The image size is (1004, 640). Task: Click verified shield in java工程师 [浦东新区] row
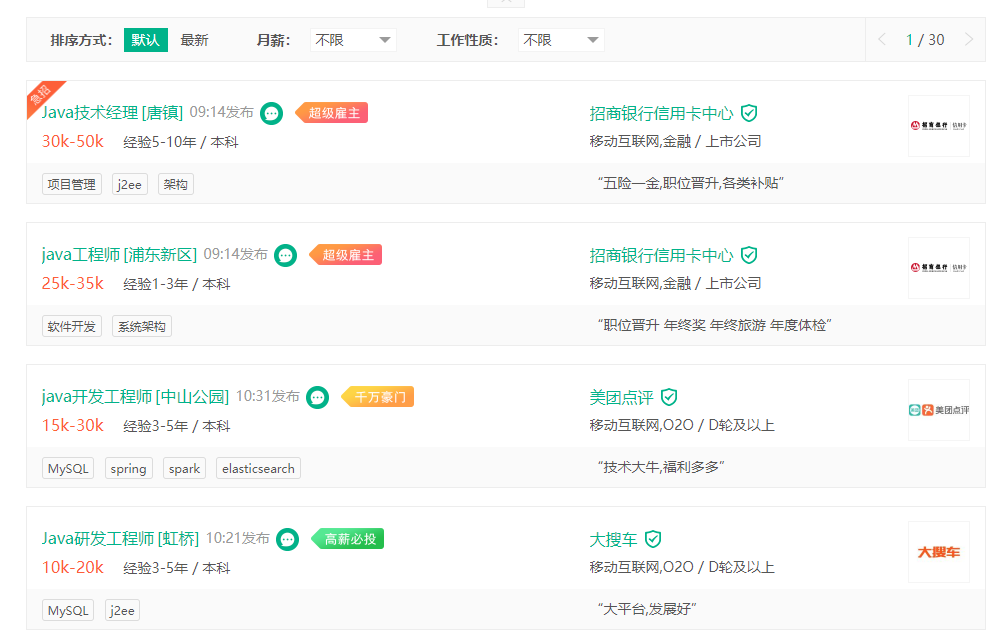749,255
